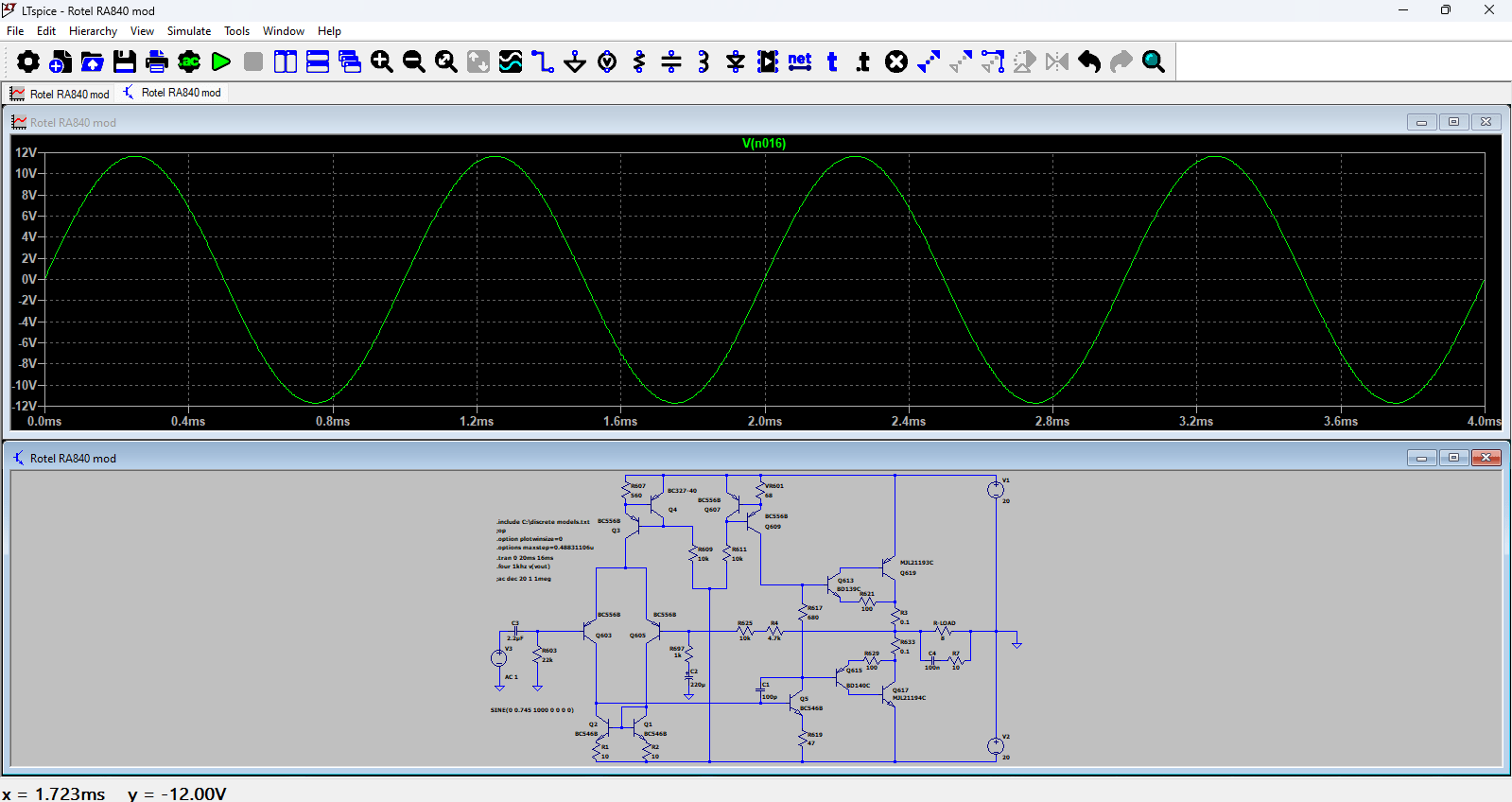Screen dimensions: 1512x802
Task: Close the schematic sub-window
Action: [1486, 458]
